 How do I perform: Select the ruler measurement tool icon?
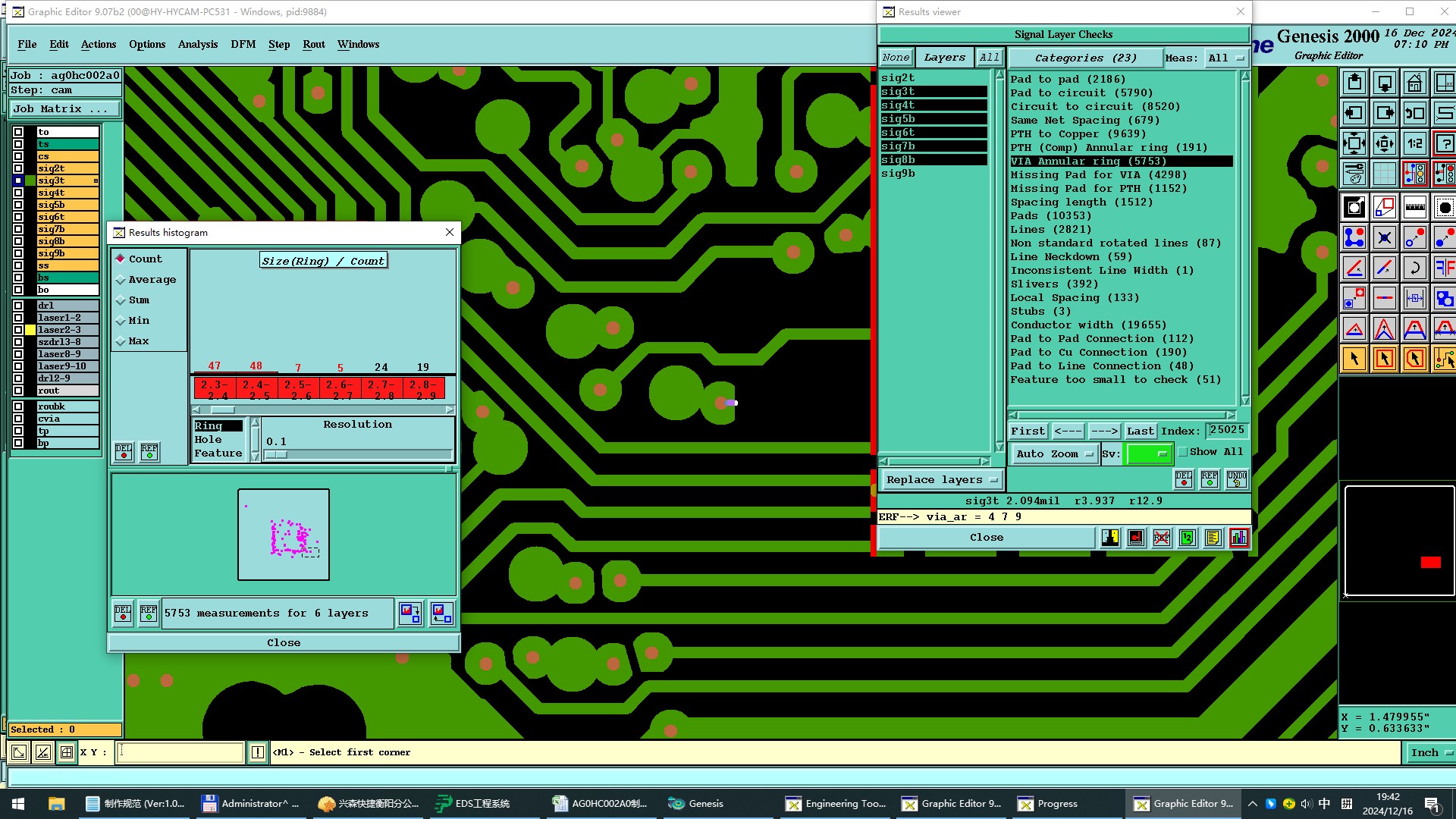(1414, 207)
